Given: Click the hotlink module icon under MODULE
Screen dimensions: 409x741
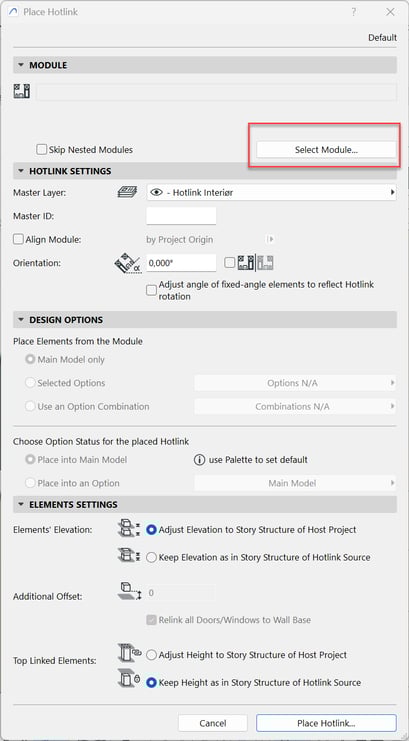Looking at the screenshot, I should tap(22, 91).
